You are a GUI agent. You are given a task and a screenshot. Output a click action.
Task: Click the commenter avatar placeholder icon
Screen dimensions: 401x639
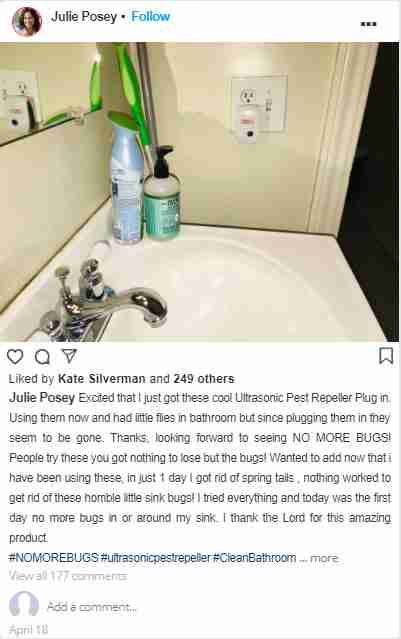(x=24, y=604)
